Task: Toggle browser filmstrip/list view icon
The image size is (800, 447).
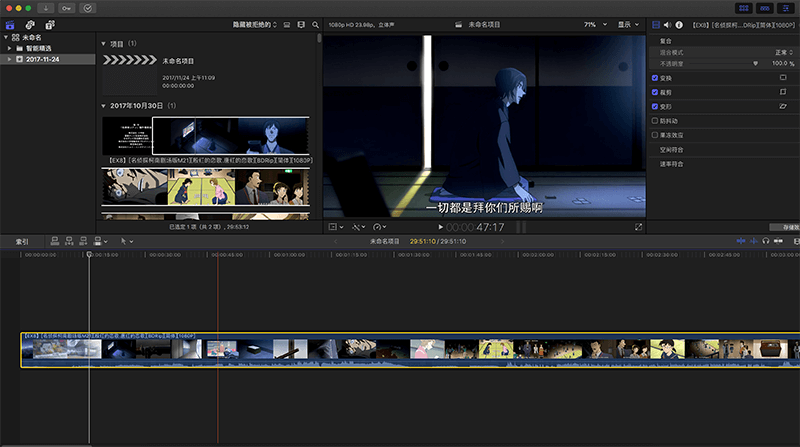Action: point(287,24)
